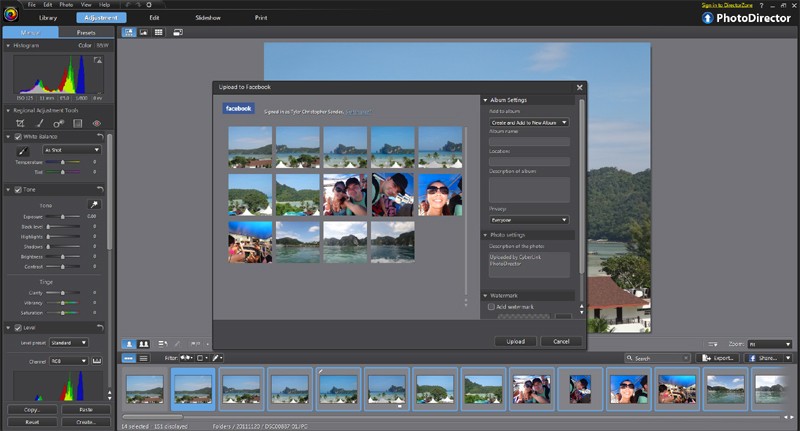Viewport: 800px width, 431px height.
Task: Click the Album name input field
Action: pyautogui.click(x=529, y=141)
